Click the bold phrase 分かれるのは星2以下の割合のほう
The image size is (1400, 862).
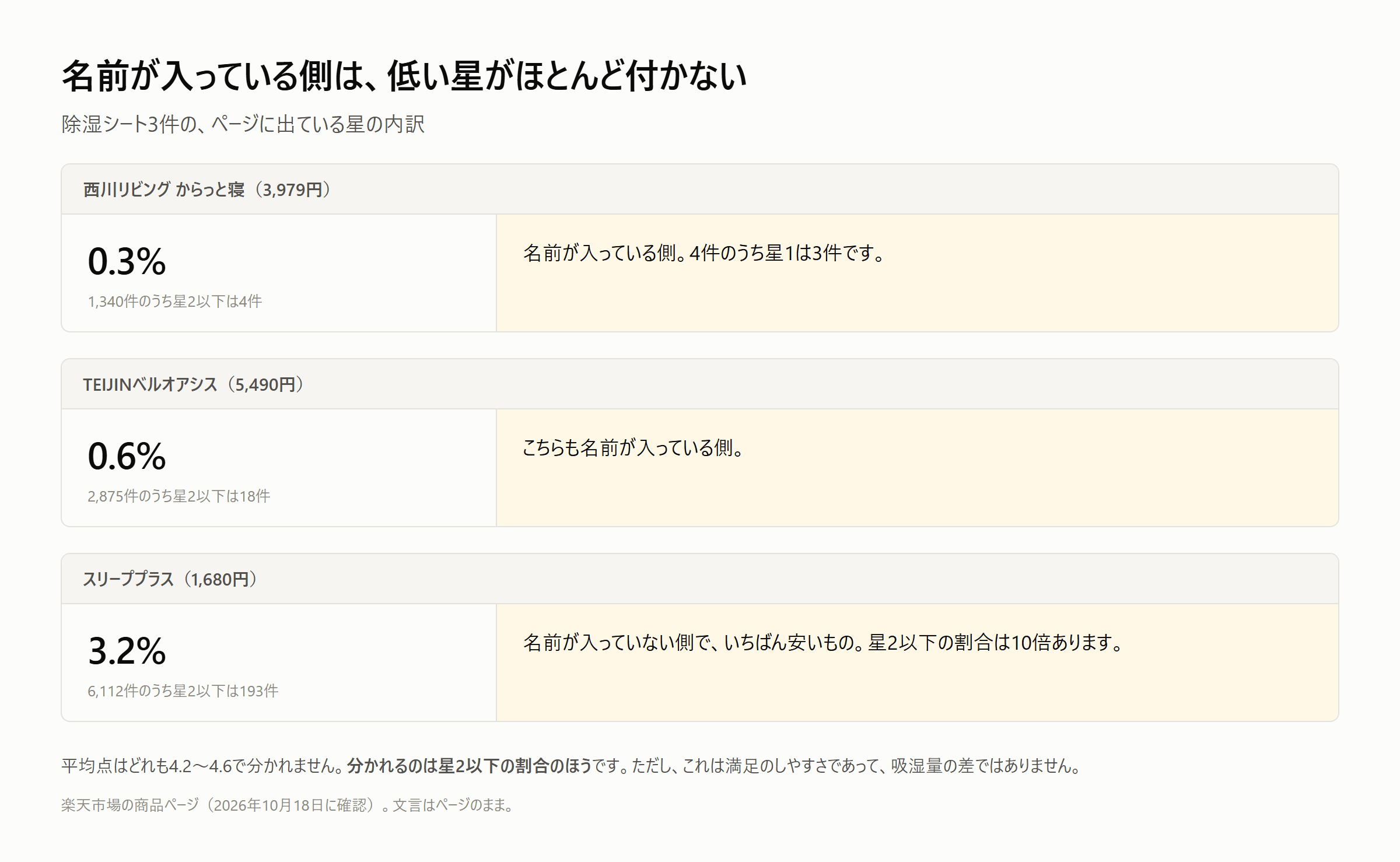point(470,766)
